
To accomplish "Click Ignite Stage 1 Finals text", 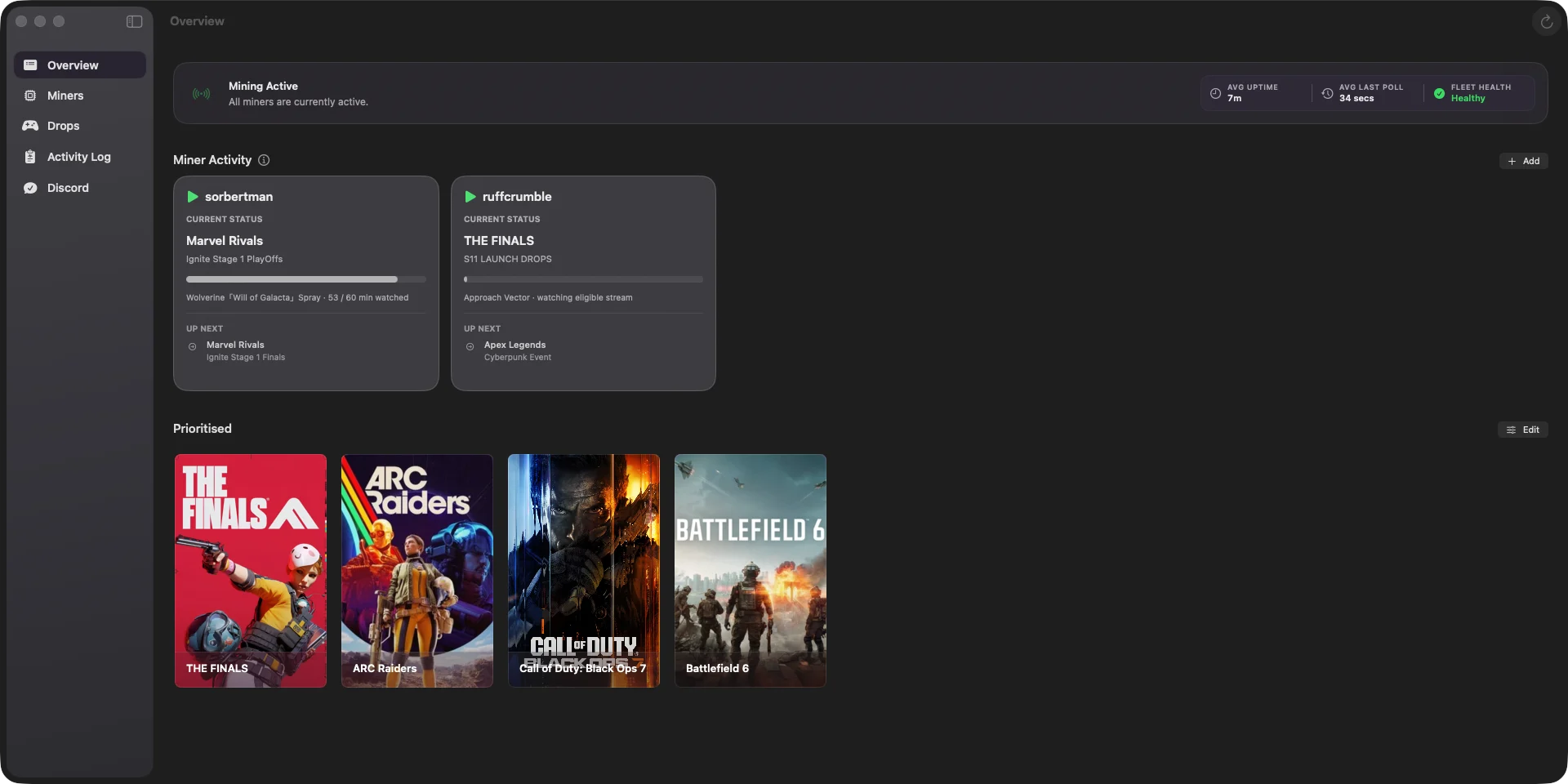I will click(246, 358).
